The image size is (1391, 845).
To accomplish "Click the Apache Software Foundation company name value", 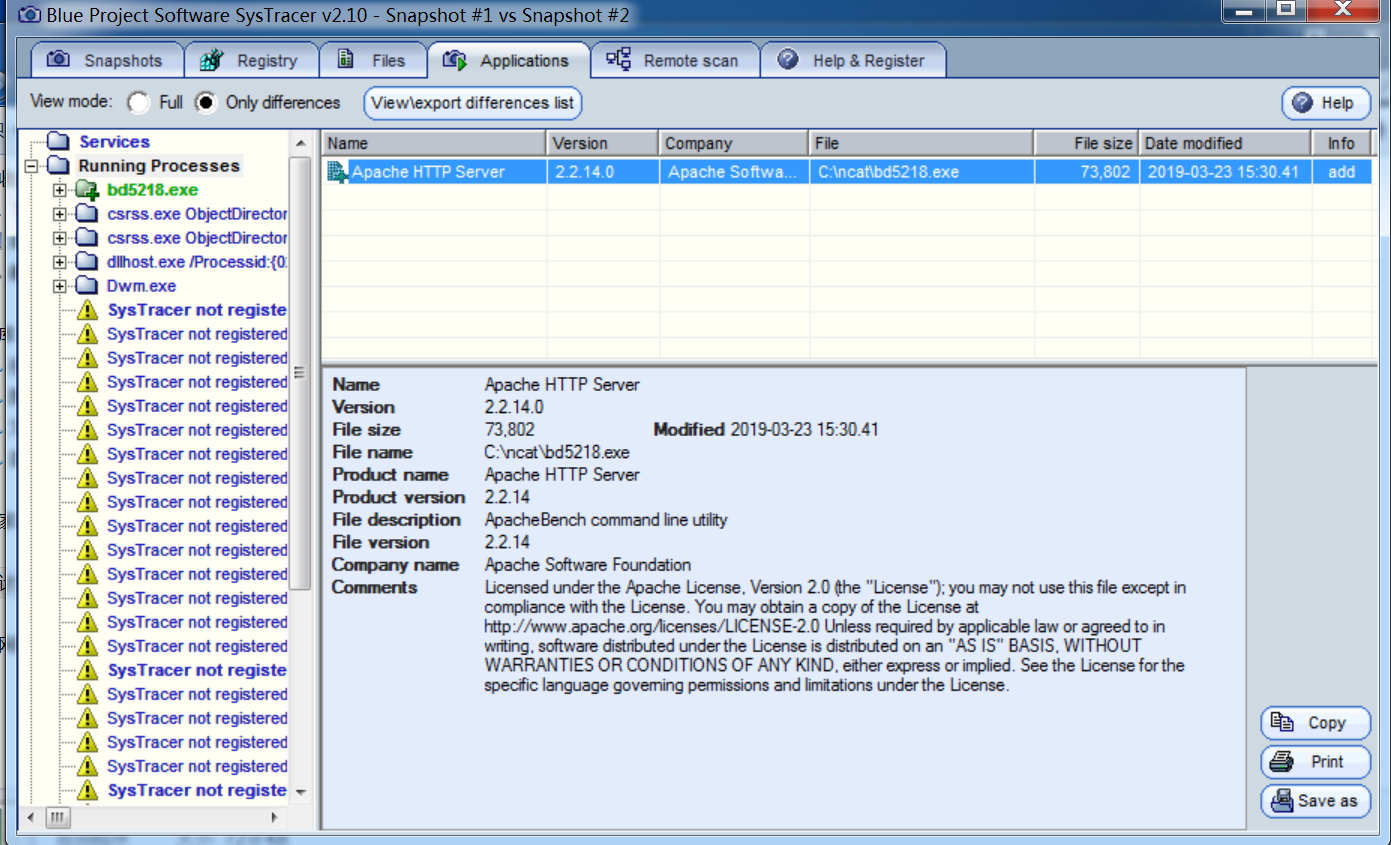I will click(x=588, y=565).
